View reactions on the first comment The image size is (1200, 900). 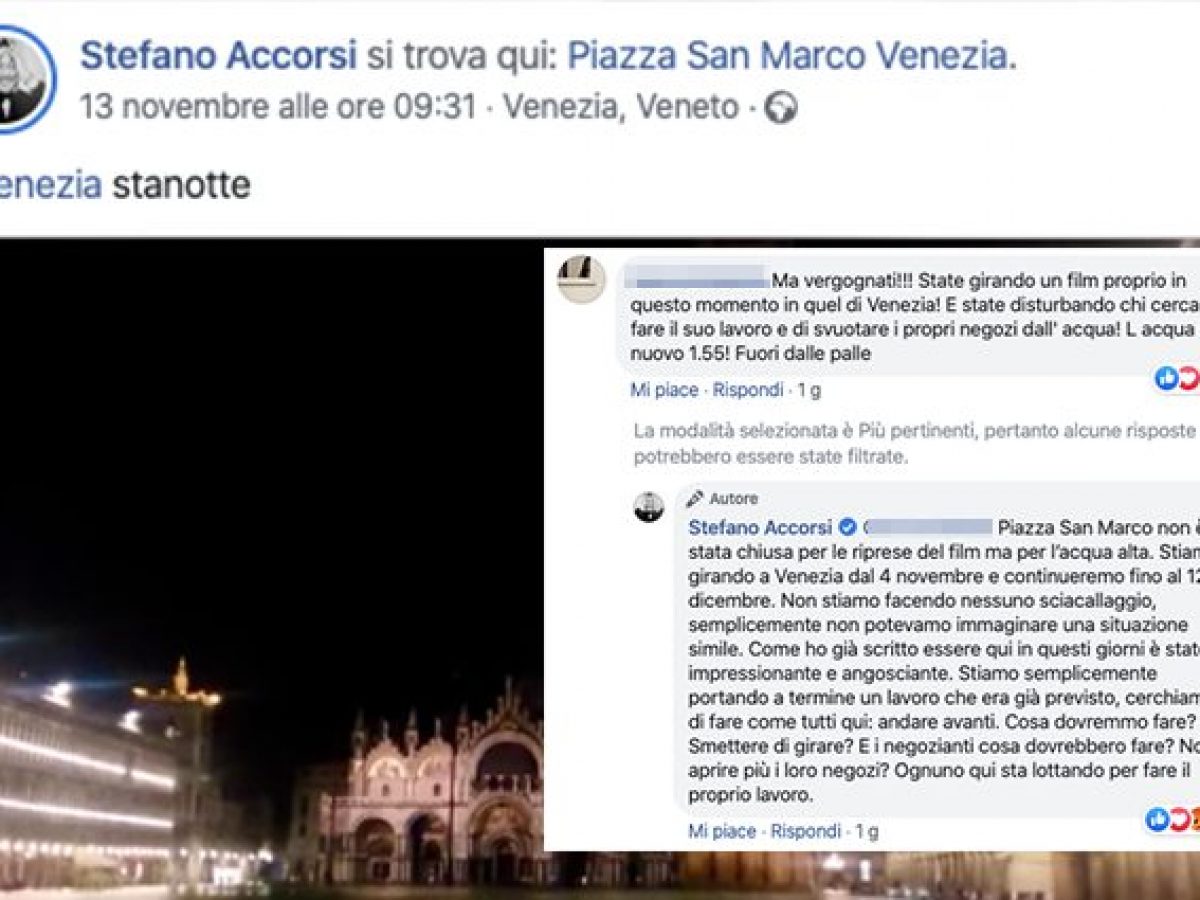[x=1177, y=378]
